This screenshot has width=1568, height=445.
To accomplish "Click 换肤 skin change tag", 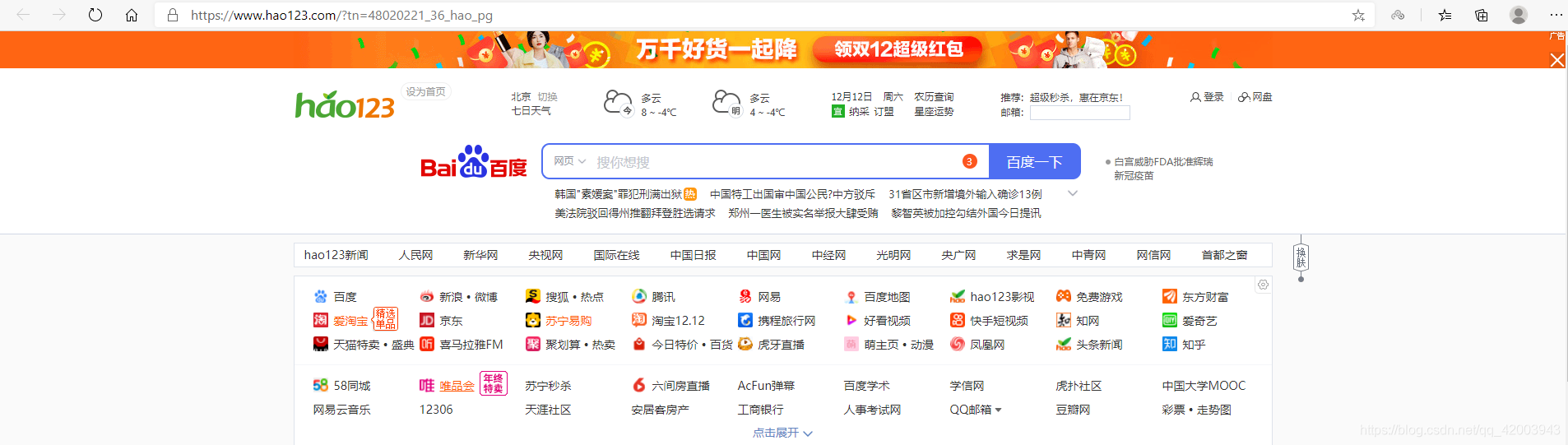I will tap(1301, 257).
